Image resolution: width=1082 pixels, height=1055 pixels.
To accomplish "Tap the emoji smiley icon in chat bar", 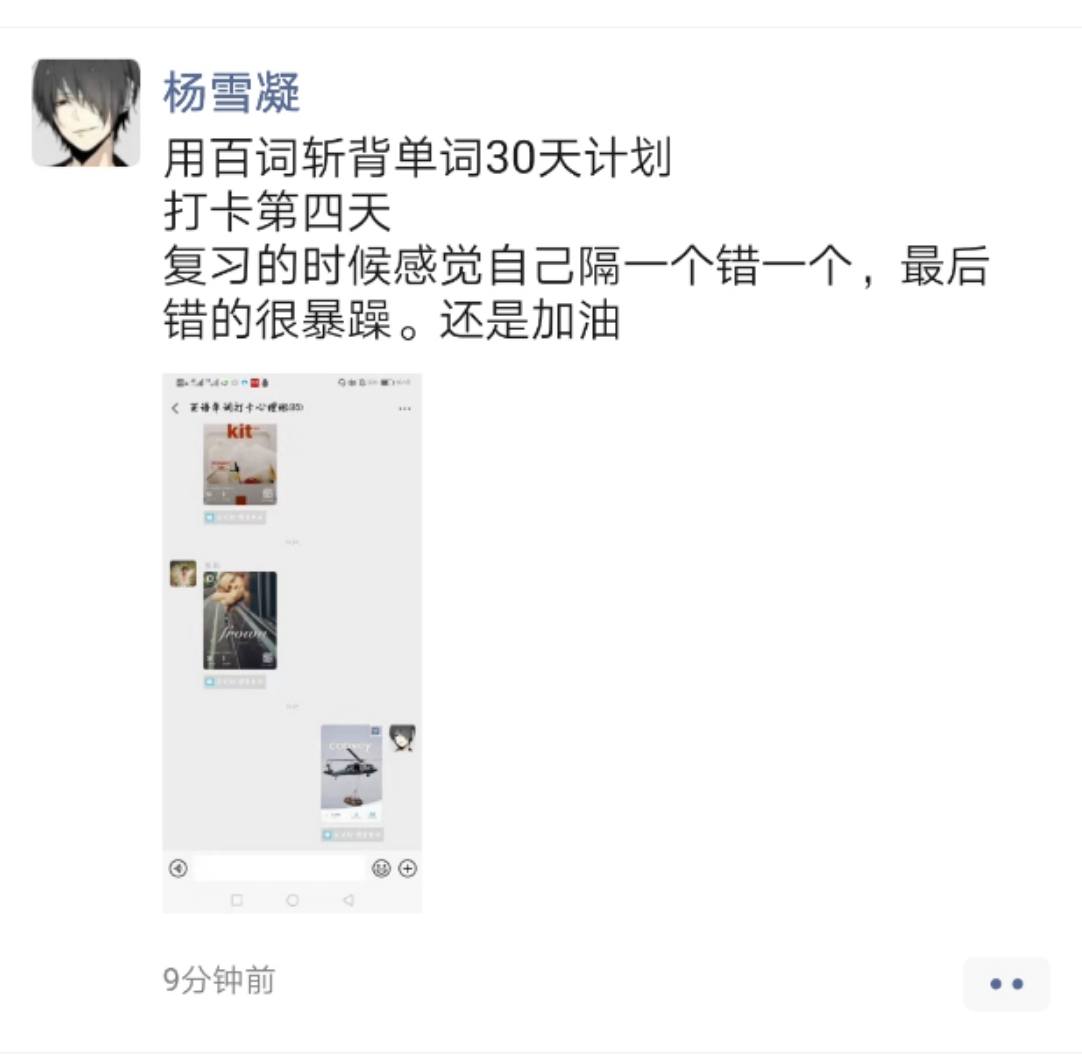I will coord(381,868).
